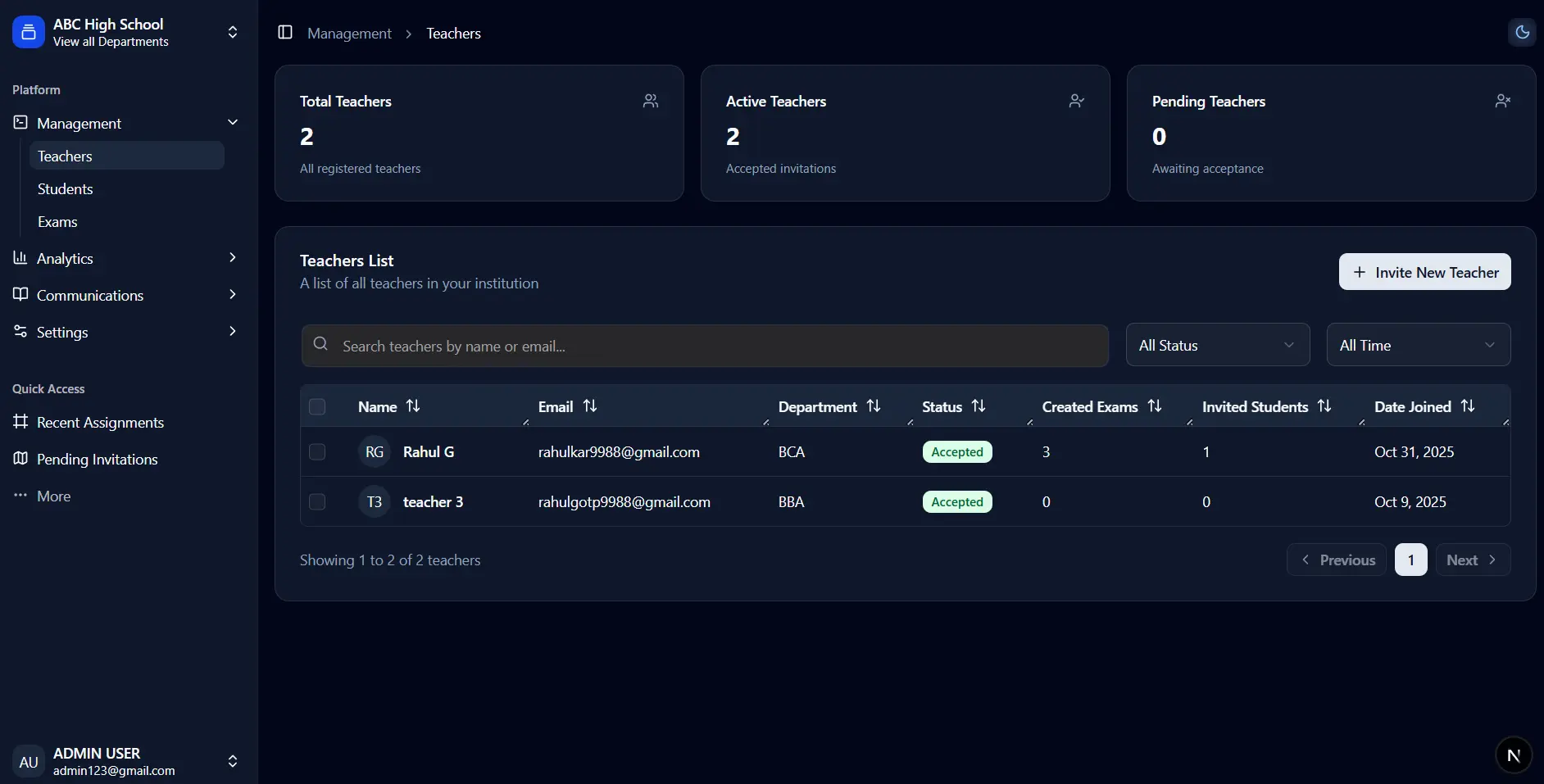This screenshot has width=1544, height=784.
Task: Click the search teachers input field
Action: pos(705,345)
